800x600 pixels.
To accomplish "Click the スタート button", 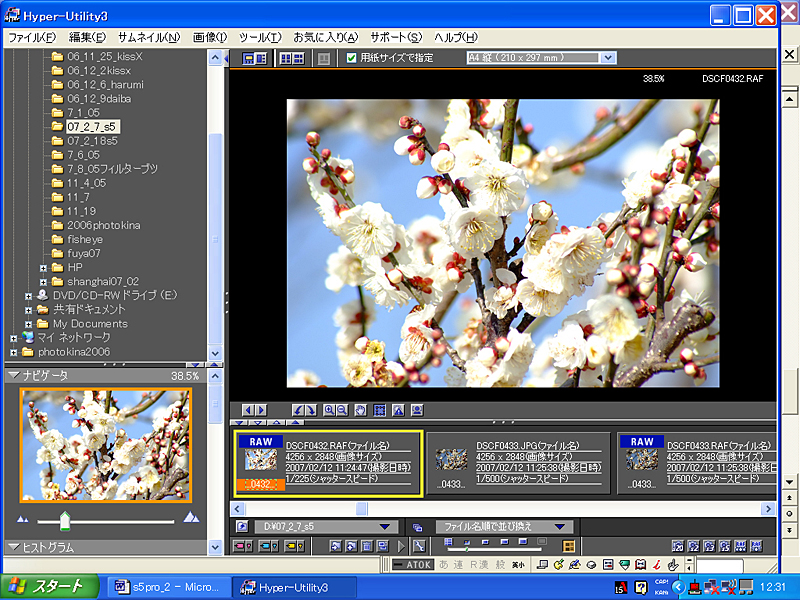I will click(49, 587).
